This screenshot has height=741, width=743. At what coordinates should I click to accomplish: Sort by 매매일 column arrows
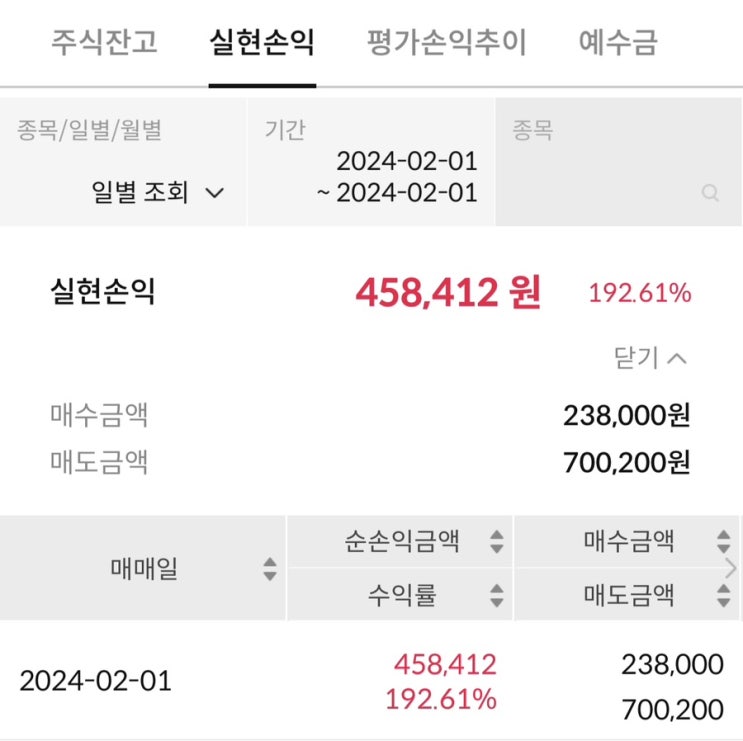point(269,569)
